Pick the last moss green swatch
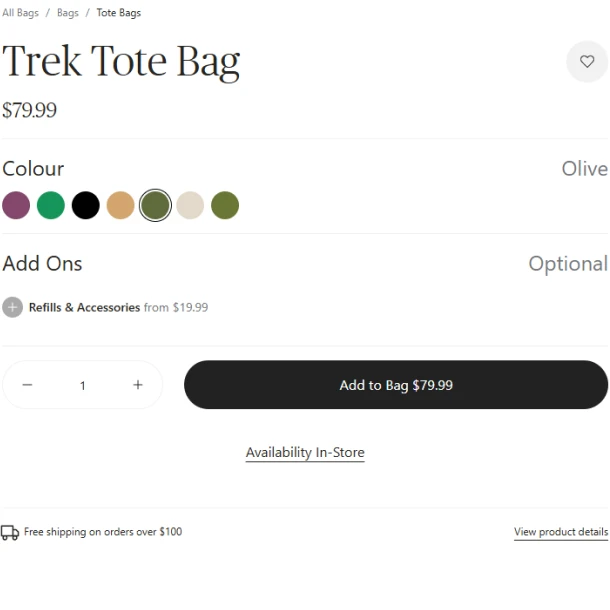This screenshot has height=610, width=610. point(225,205)
